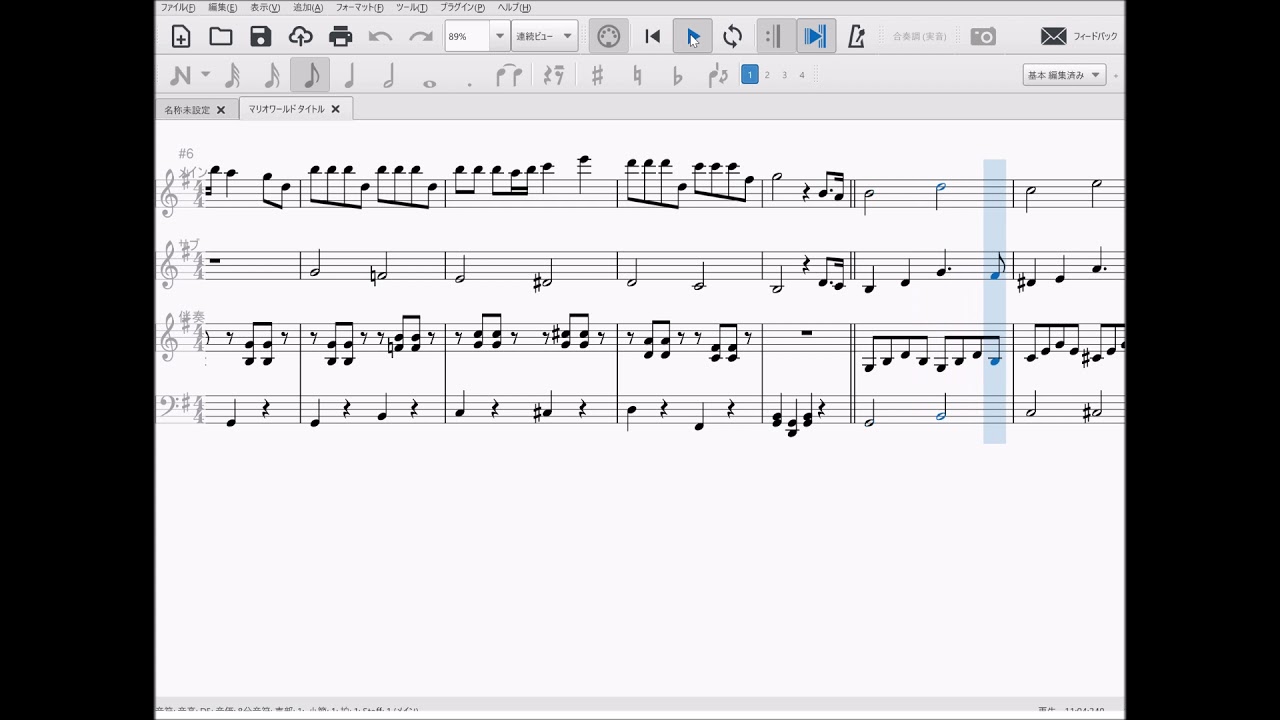Open the feedback envelope icon

click(1053, 37)
